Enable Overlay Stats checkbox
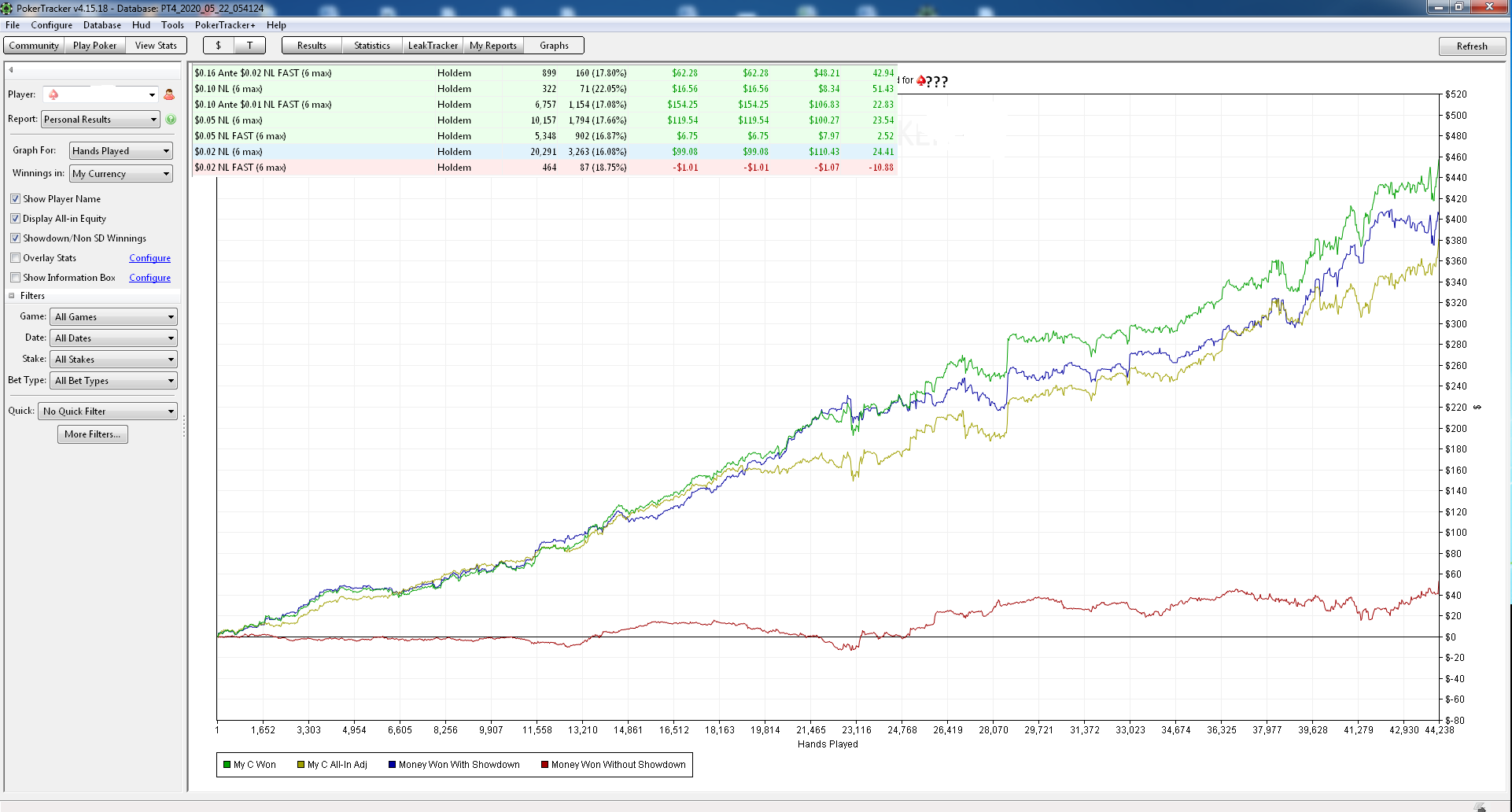The image size is (1512, 812). point(15,258)
